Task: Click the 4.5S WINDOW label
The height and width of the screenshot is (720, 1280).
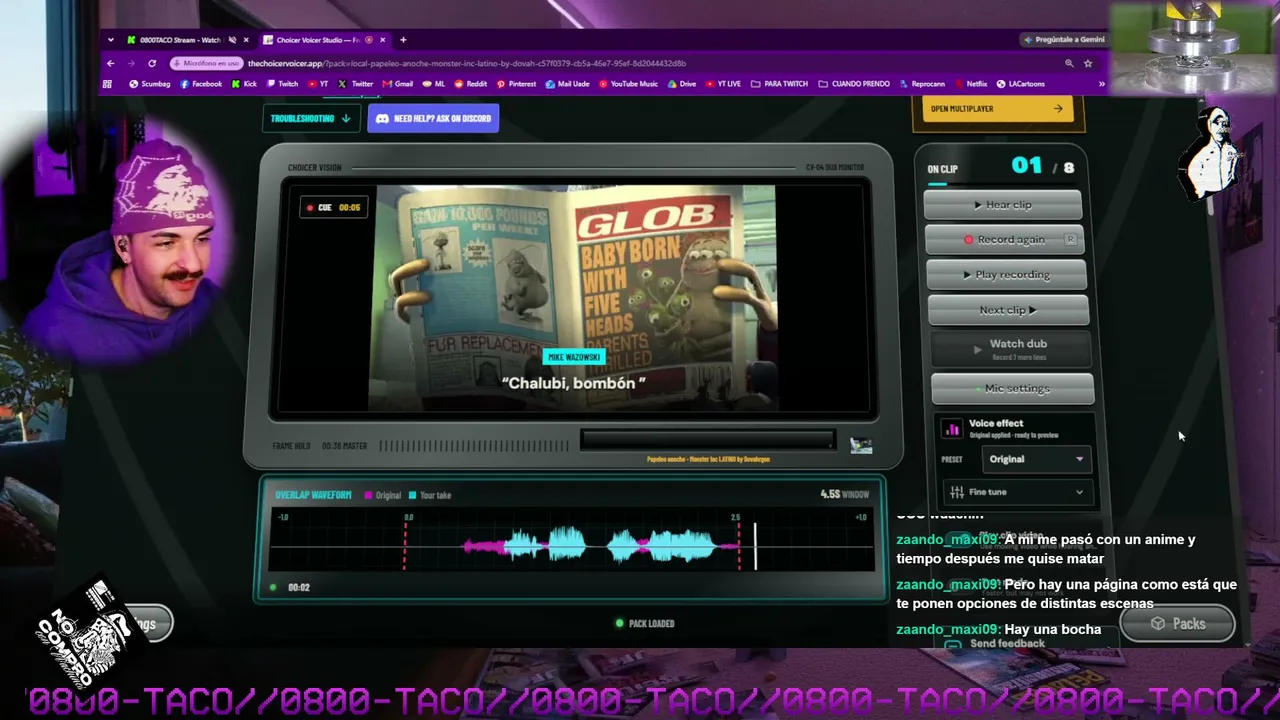Action: click(x=845, y=494)
